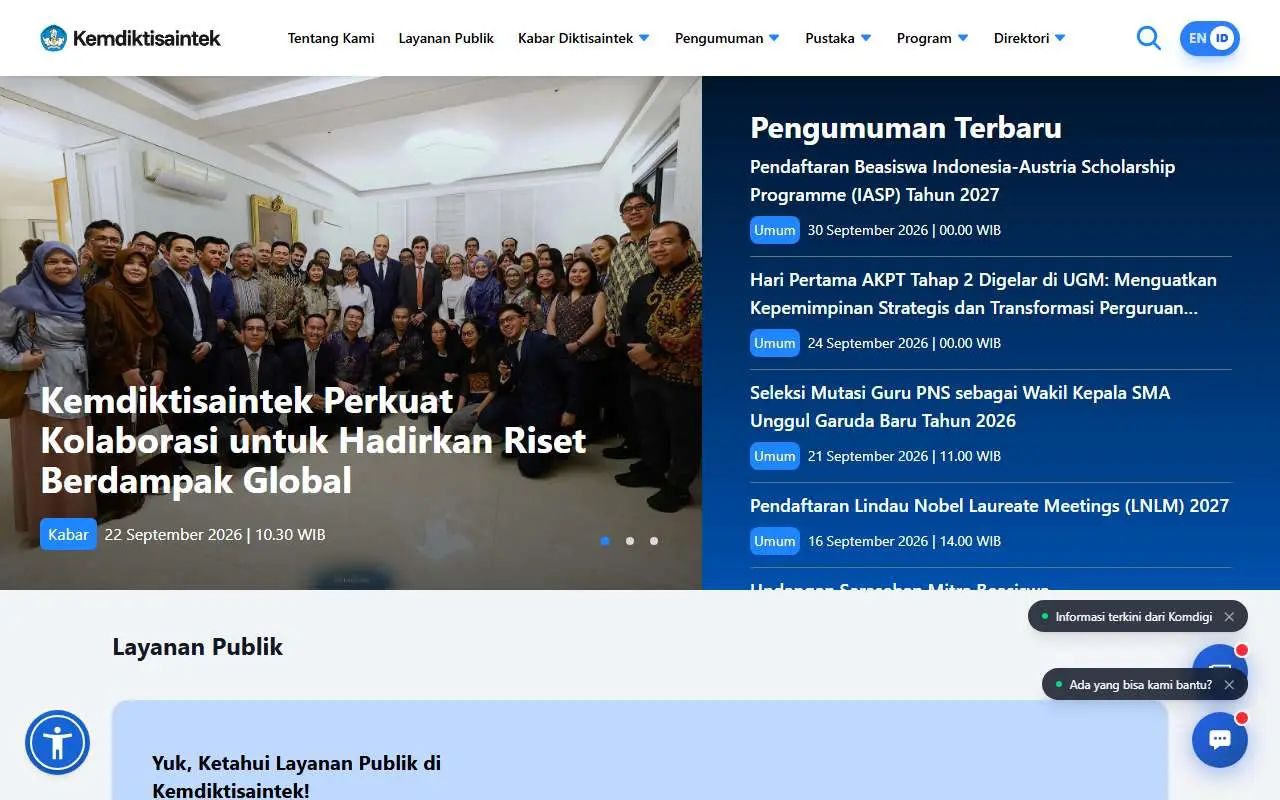Click the 'Ada yang bisa kami bantu?' text
The image size is (1280, 800).
point(1141,685)
